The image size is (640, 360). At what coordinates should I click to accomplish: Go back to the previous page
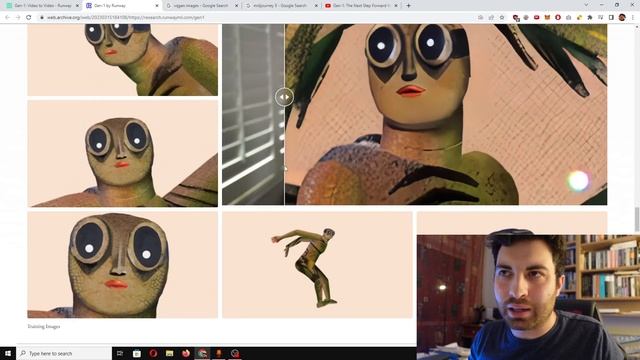pyautogui.click(x=7, y=18)
